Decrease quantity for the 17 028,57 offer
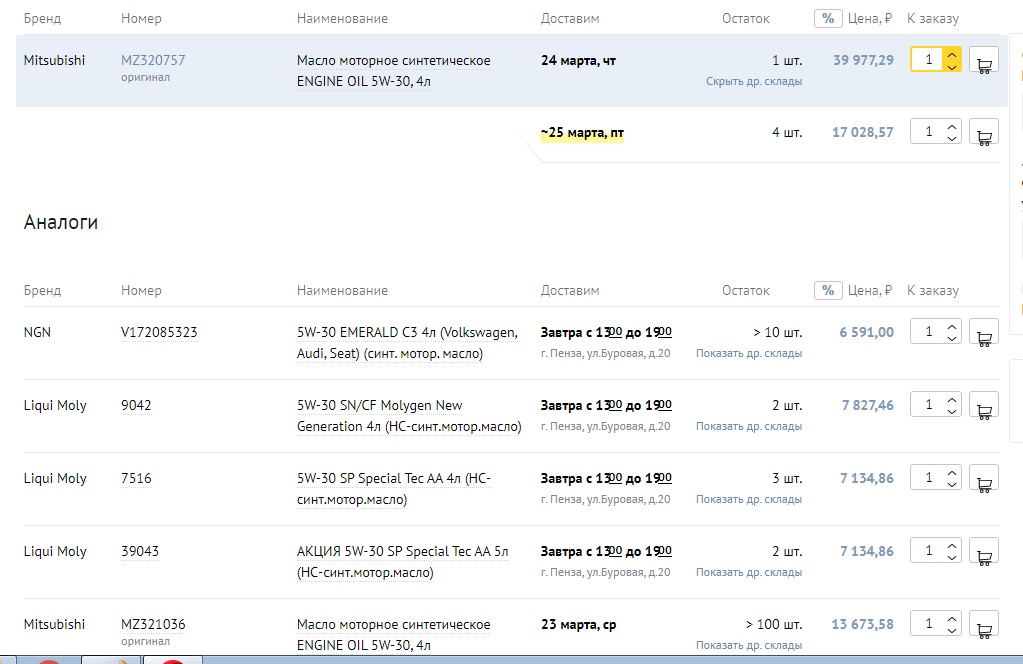The image size is (1023, 664). (952, 138)
